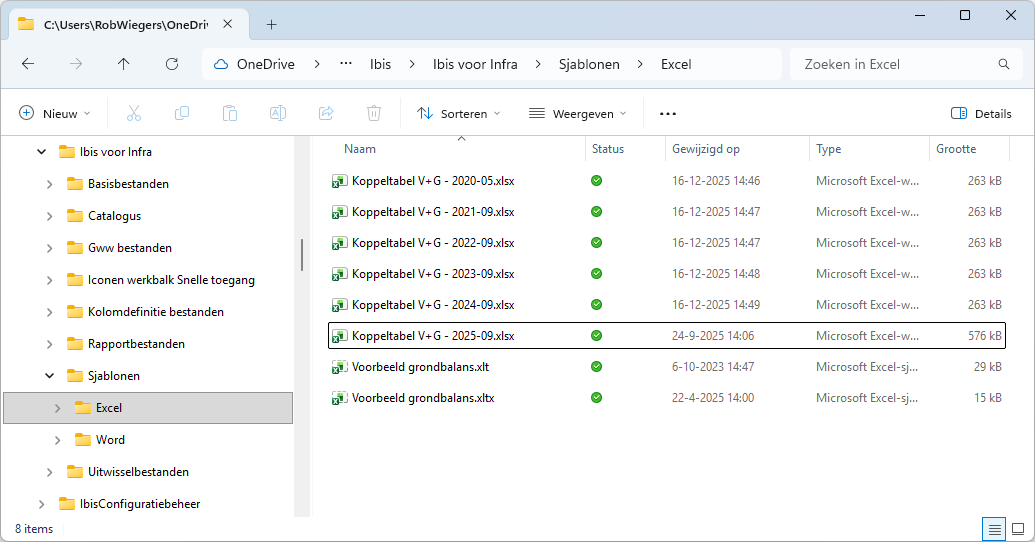
Task: Click the Ibis breadcrumb segment
Action: (380, 64)
